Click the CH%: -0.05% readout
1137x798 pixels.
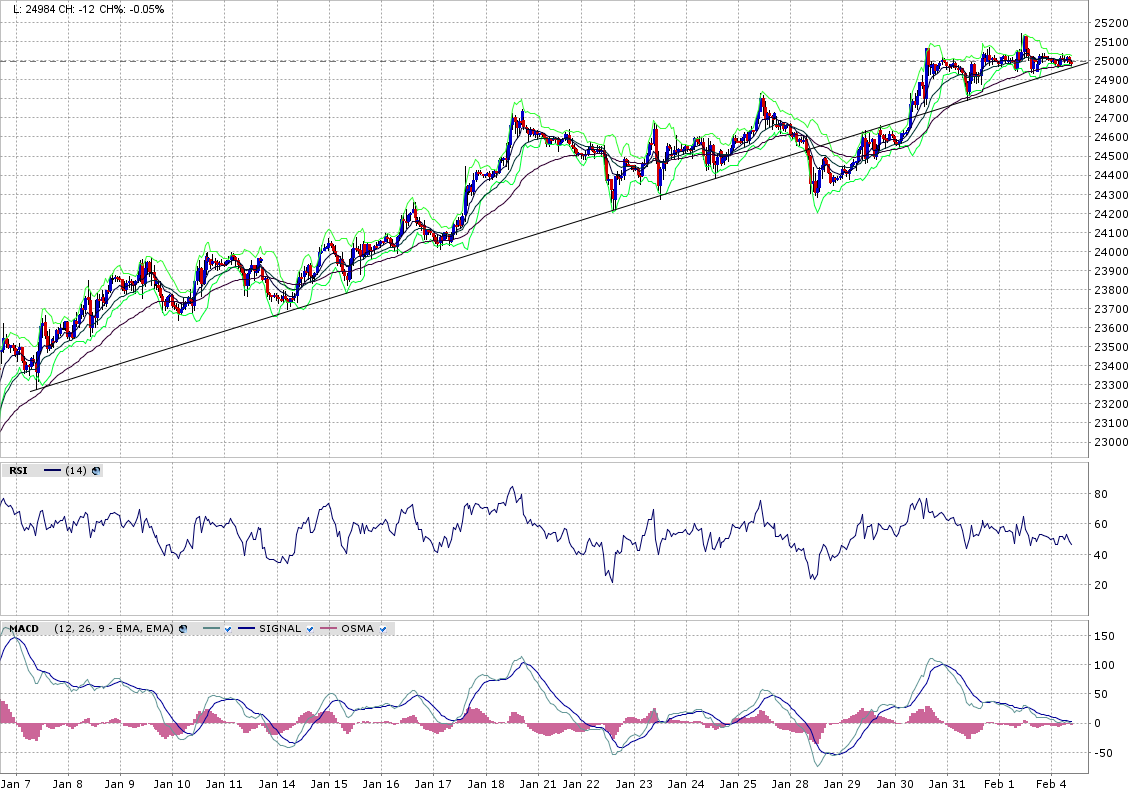pyautogui.click(x=131, y=9)
